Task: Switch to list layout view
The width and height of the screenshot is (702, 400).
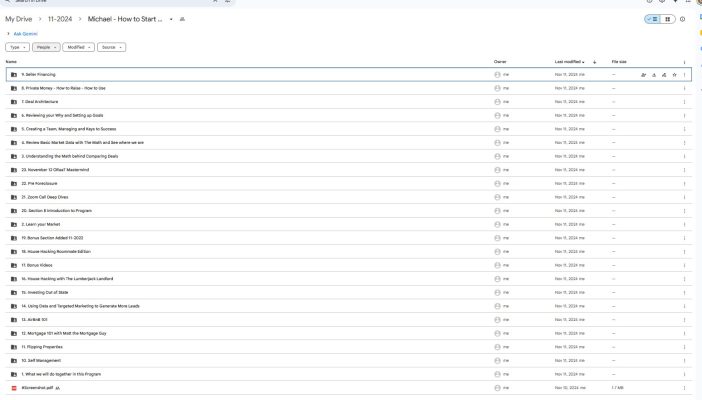Action: [x=652, y=19]
